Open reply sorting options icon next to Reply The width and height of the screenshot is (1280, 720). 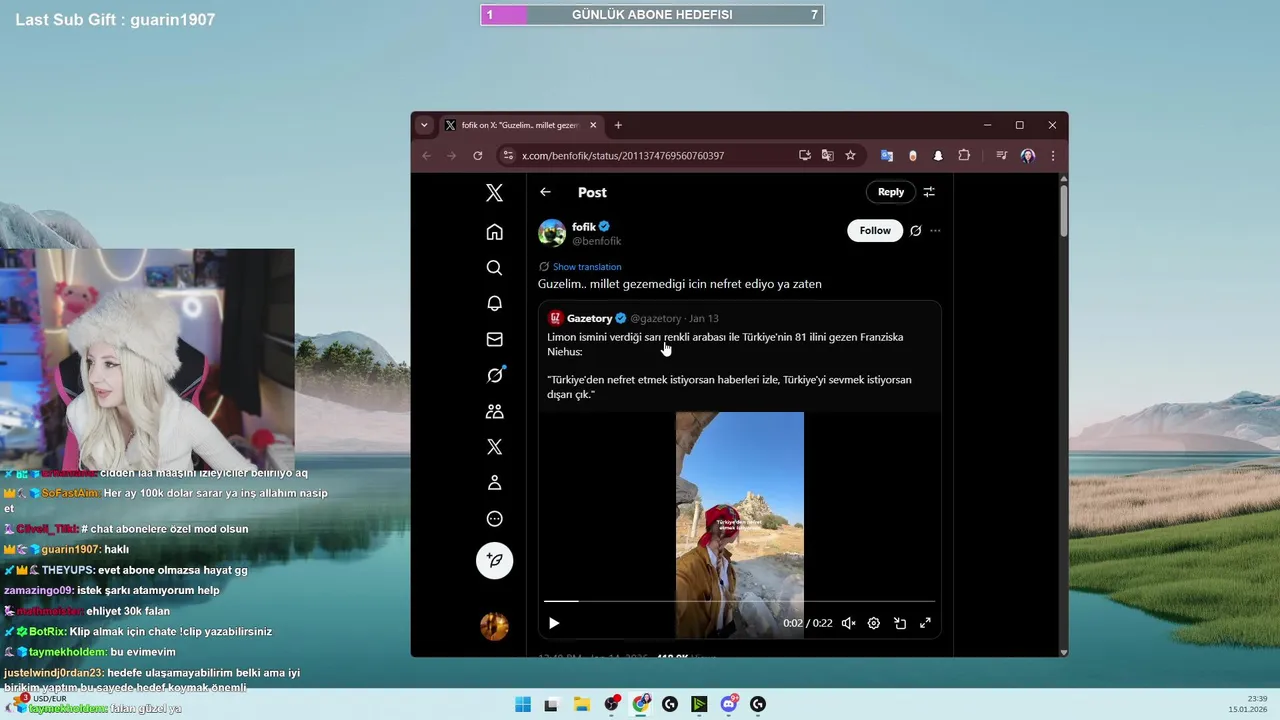click(x=929, y=192)
